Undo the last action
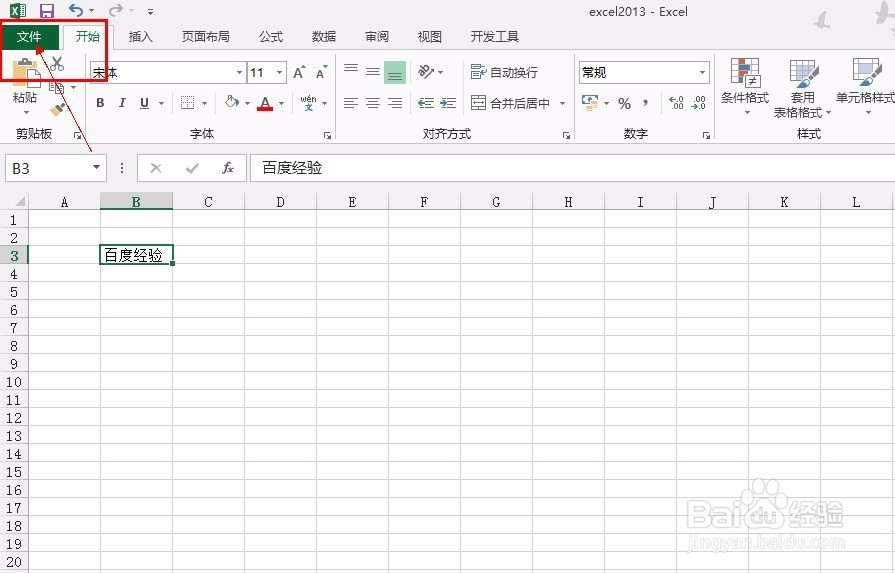 [x=76, y=10]
